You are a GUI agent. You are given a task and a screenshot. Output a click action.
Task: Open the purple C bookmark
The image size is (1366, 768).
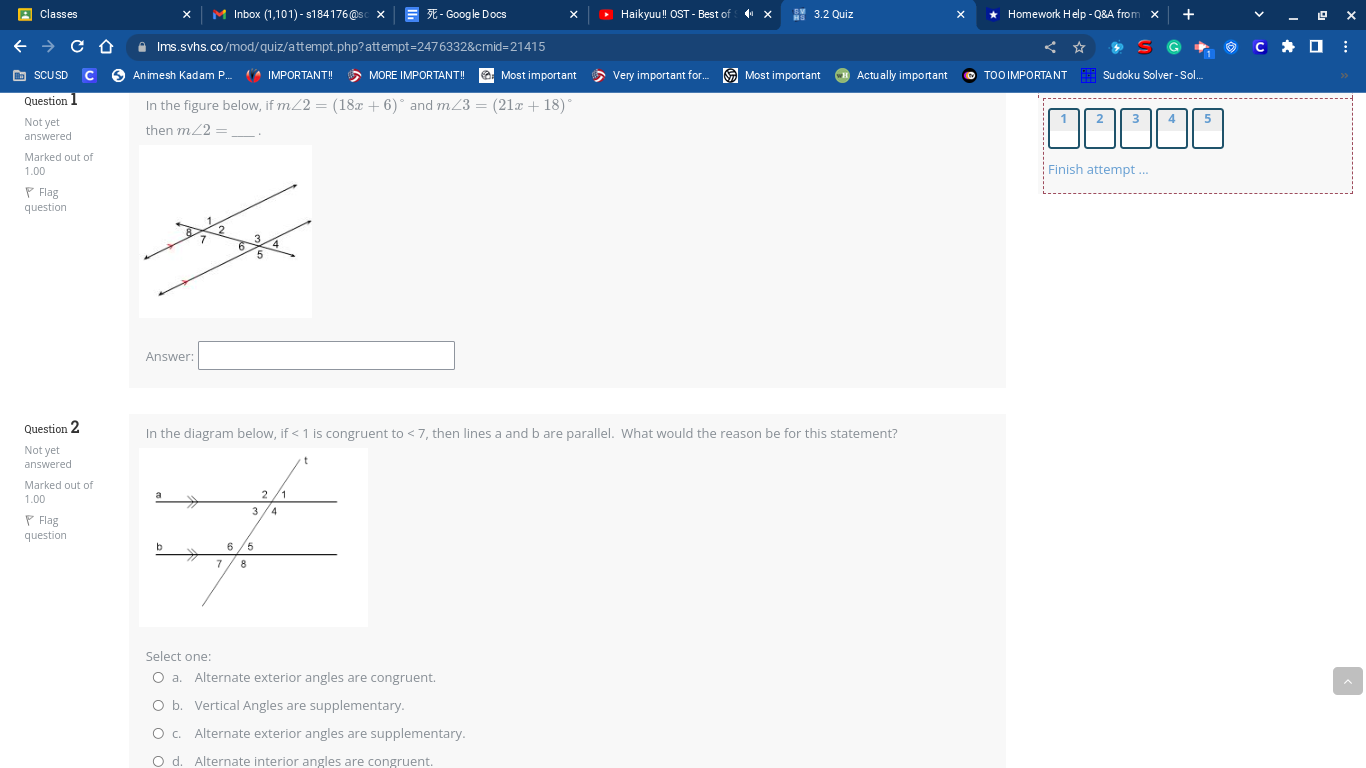[x=90, y=75]
